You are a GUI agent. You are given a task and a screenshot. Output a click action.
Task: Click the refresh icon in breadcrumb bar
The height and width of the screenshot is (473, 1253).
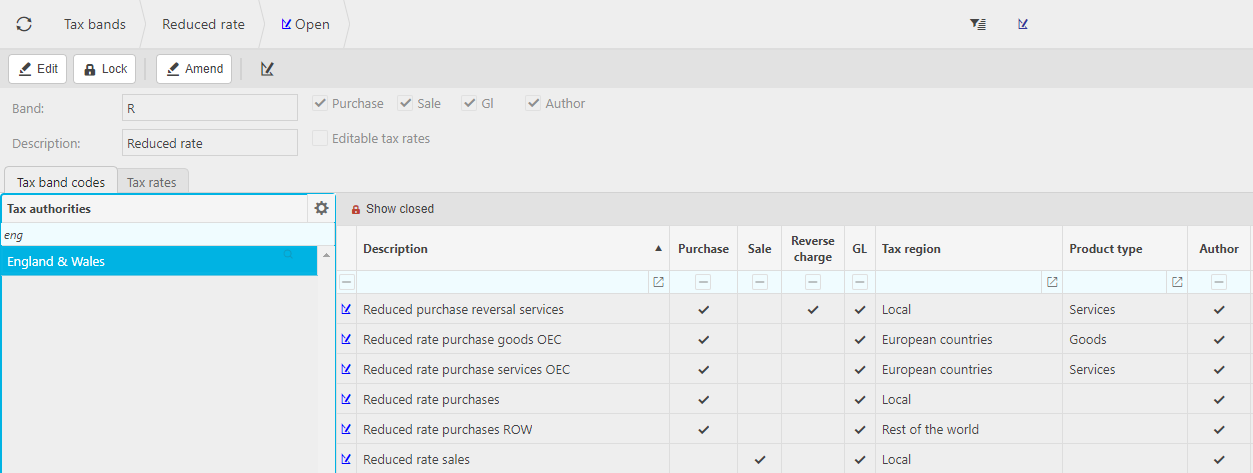point(24,24)
